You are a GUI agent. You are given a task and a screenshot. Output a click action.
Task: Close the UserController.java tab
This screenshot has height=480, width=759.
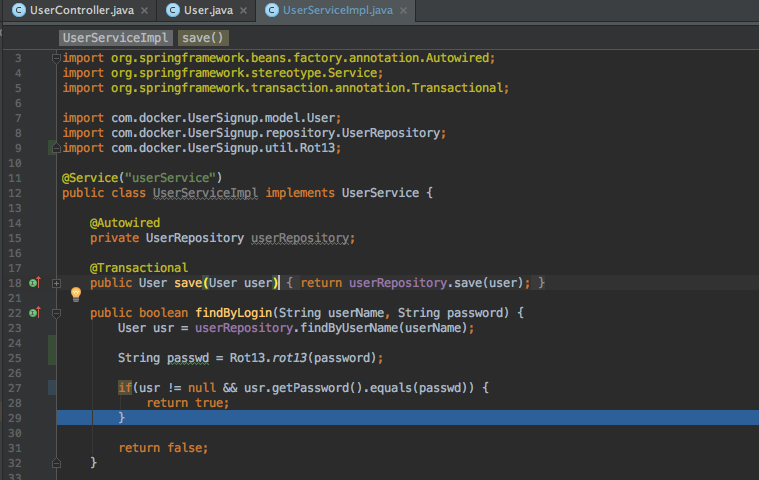[144, 11]
